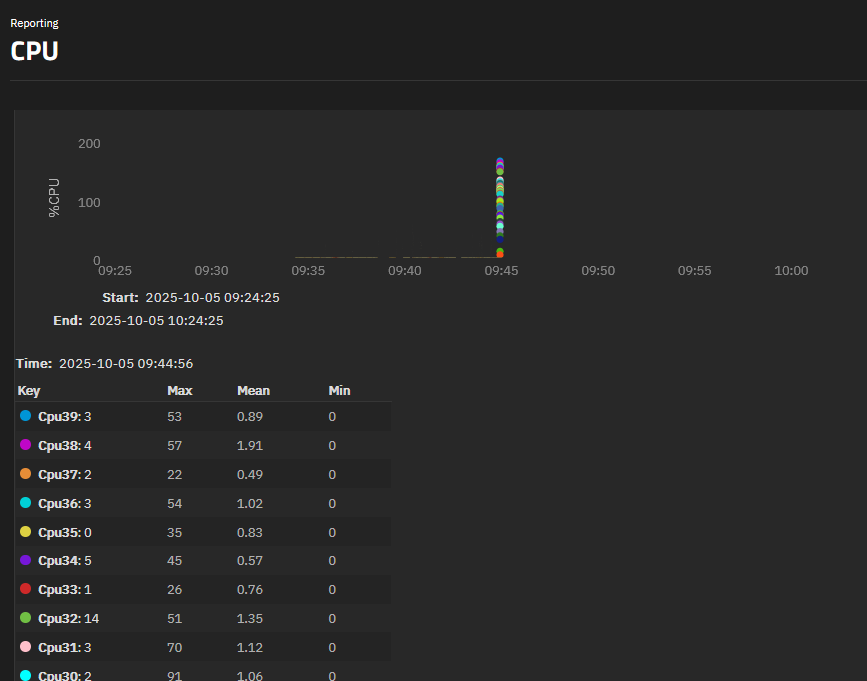This screenshot has height=681, width=867.
Task: Click the teal Cpu36 legend dot
Action: click(26, 503)
